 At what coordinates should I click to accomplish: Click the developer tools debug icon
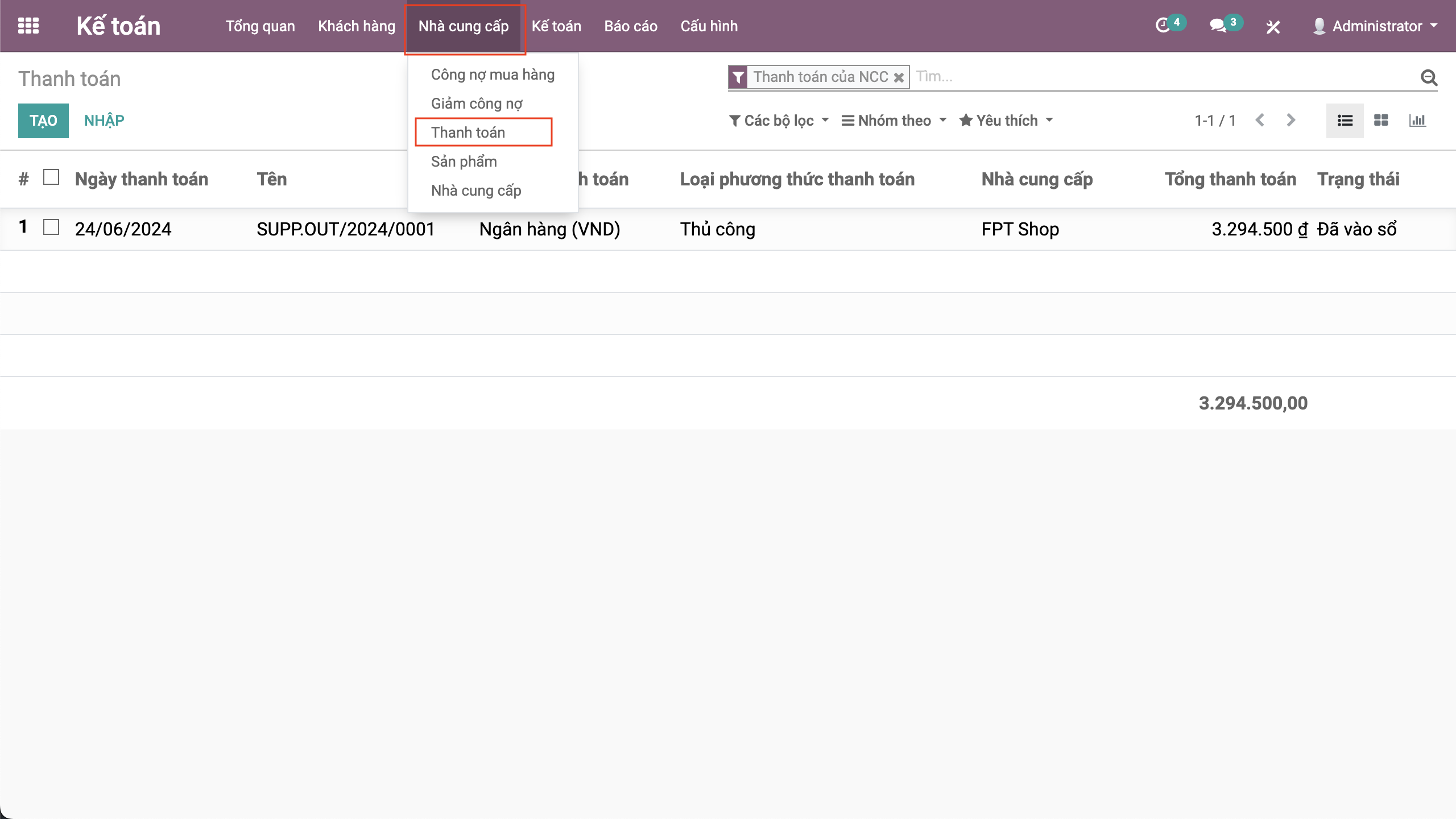(x=1273, y=27)
